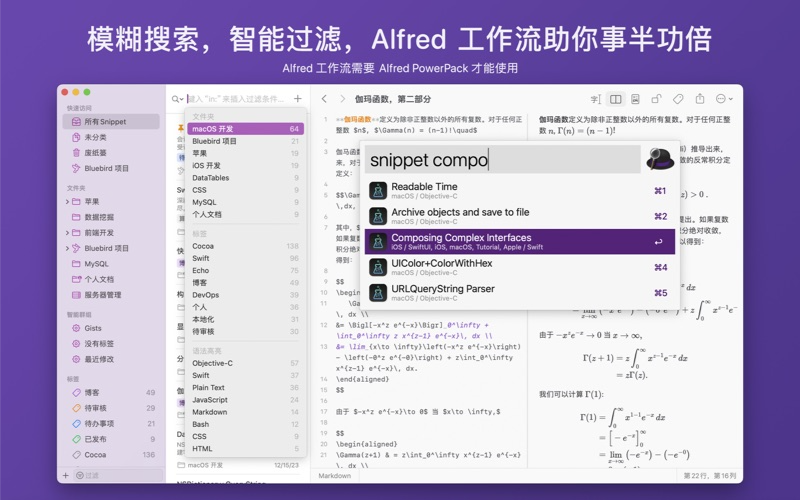Go back with the left arrow

click(324, 98)
